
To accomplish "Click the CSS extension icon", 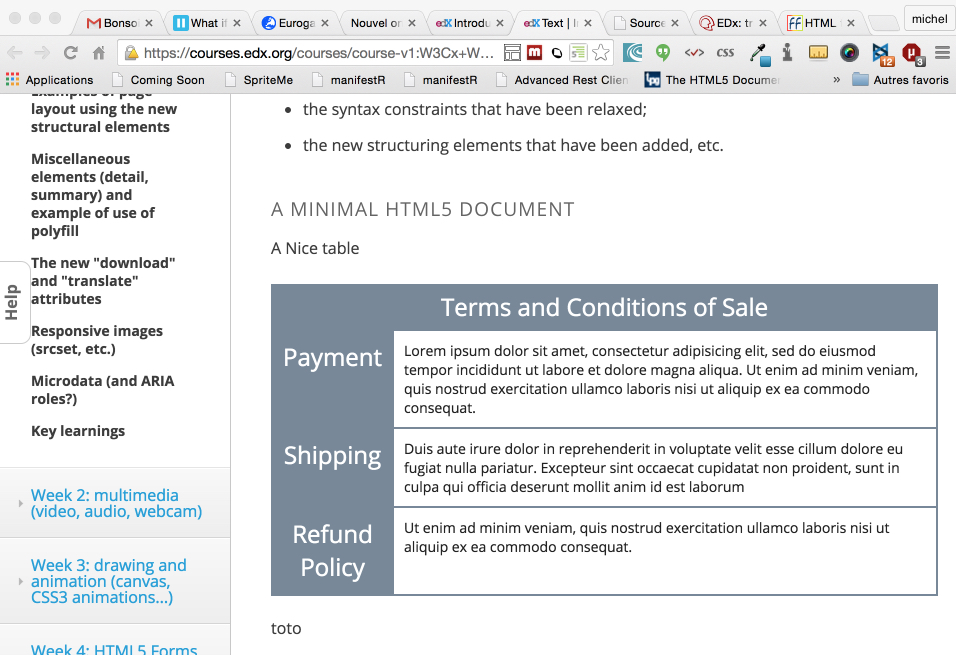I will (x=726, y=53).
